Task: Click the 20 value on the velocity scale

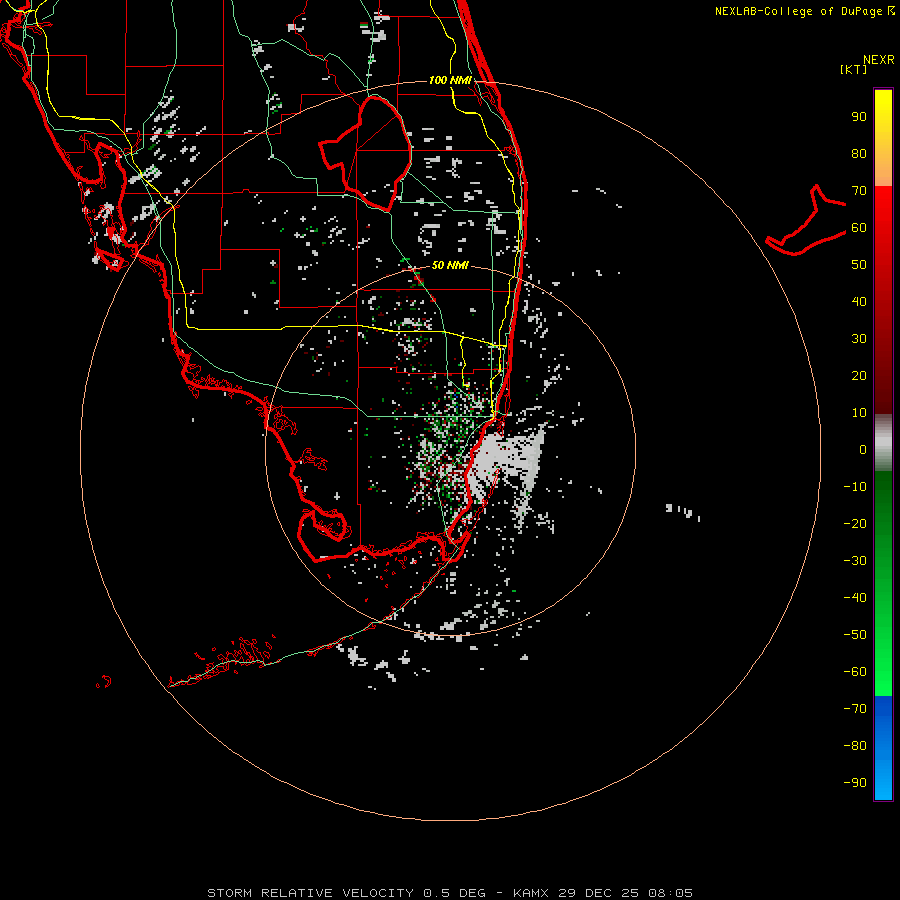Action: [x=859, y=376]
